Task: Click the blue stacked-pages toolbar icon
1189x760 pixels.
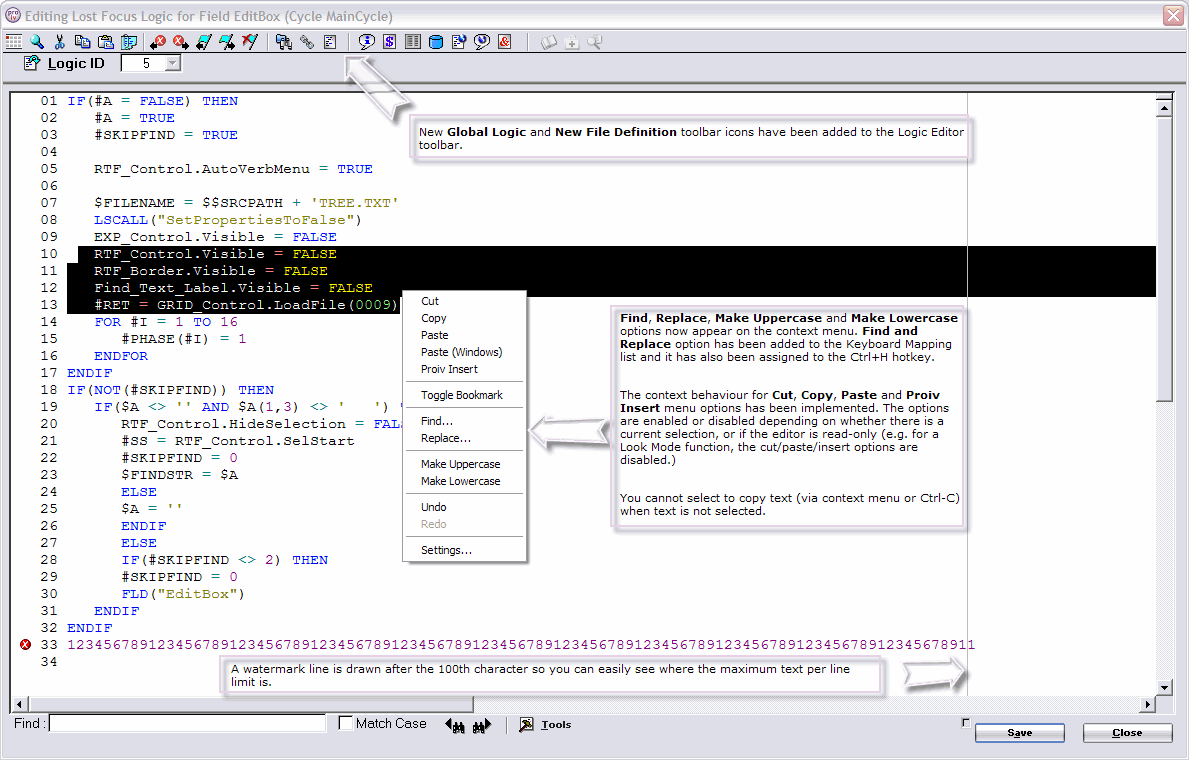Action: (129, 42)
